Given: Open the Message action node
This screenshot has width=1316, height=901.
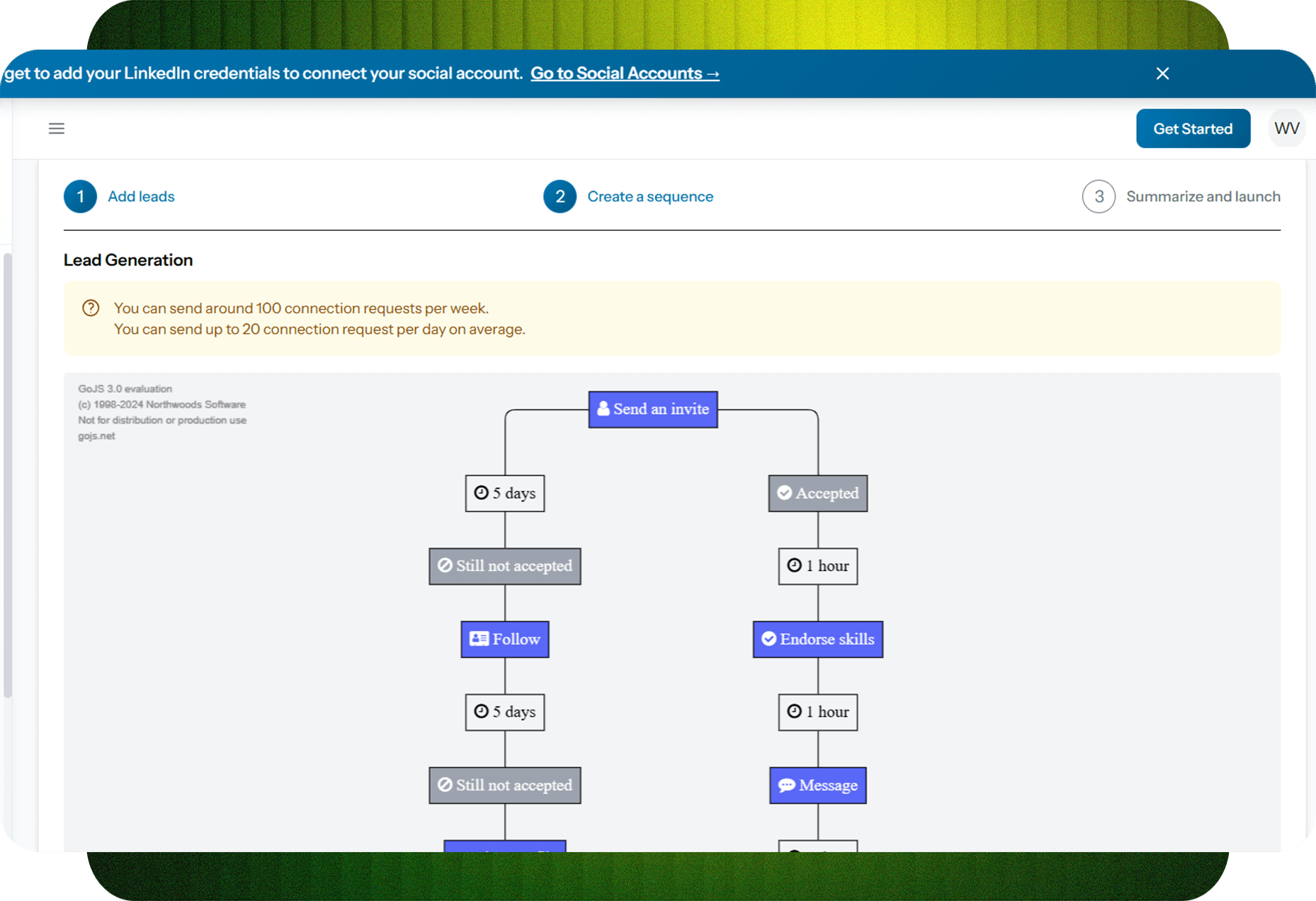Looking at the screenshot, I should (818, 785).
